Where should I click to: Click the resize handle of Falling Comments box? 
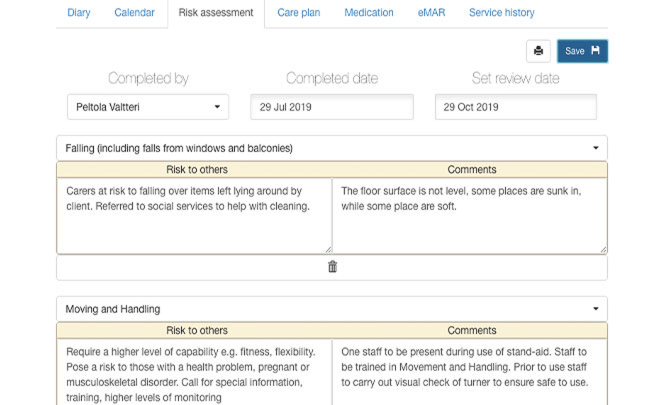pyautogui.click(x=604, y=250)
